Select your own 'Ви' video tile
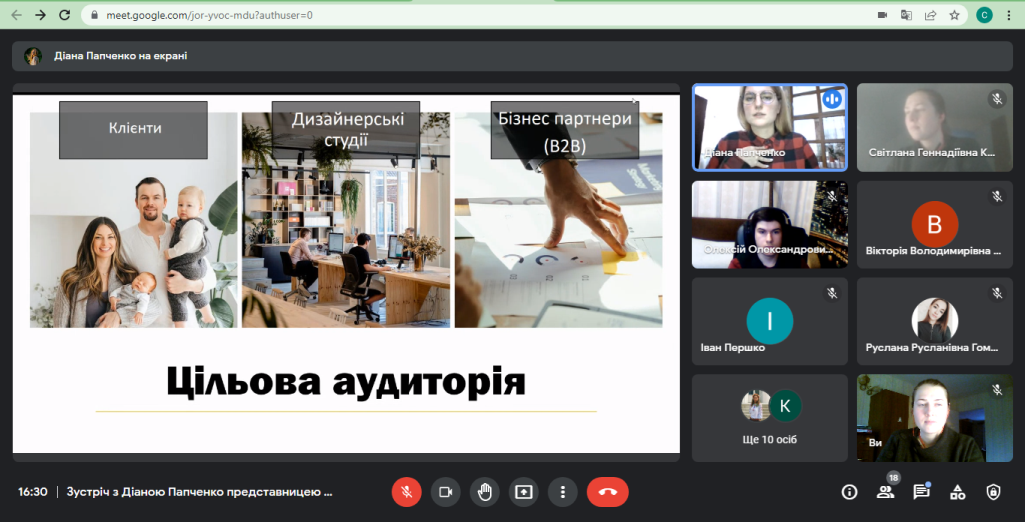The image size is (1025, 522). pos(935,418)
